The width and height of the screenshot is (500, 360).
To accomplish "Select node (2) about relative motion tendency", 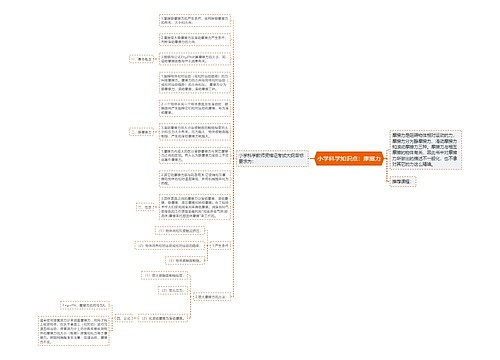I will click(170, 246).
